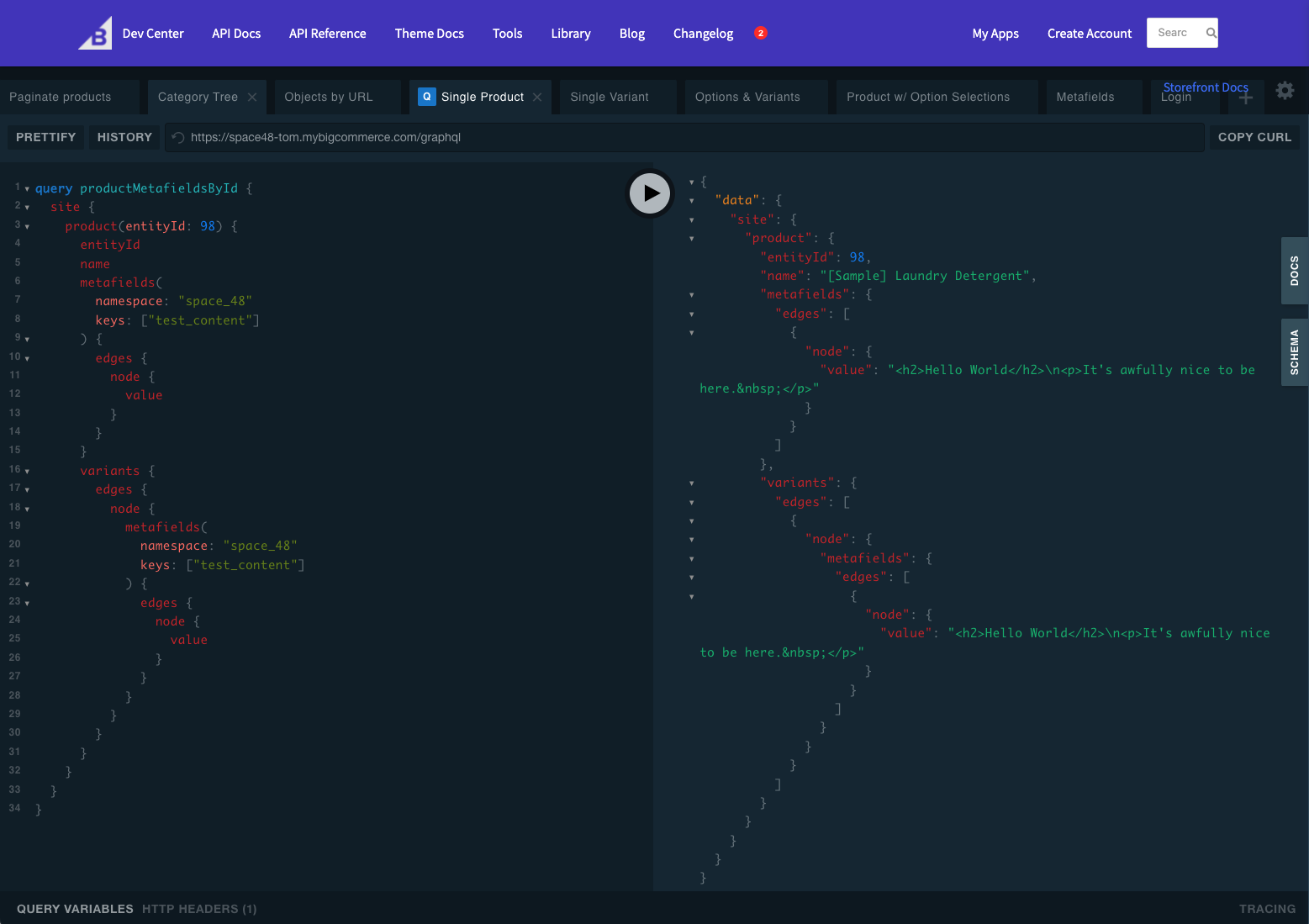Go to Dev Center
The height and width of the screenshot is (924, 1309).
click(x=153, y=34)
